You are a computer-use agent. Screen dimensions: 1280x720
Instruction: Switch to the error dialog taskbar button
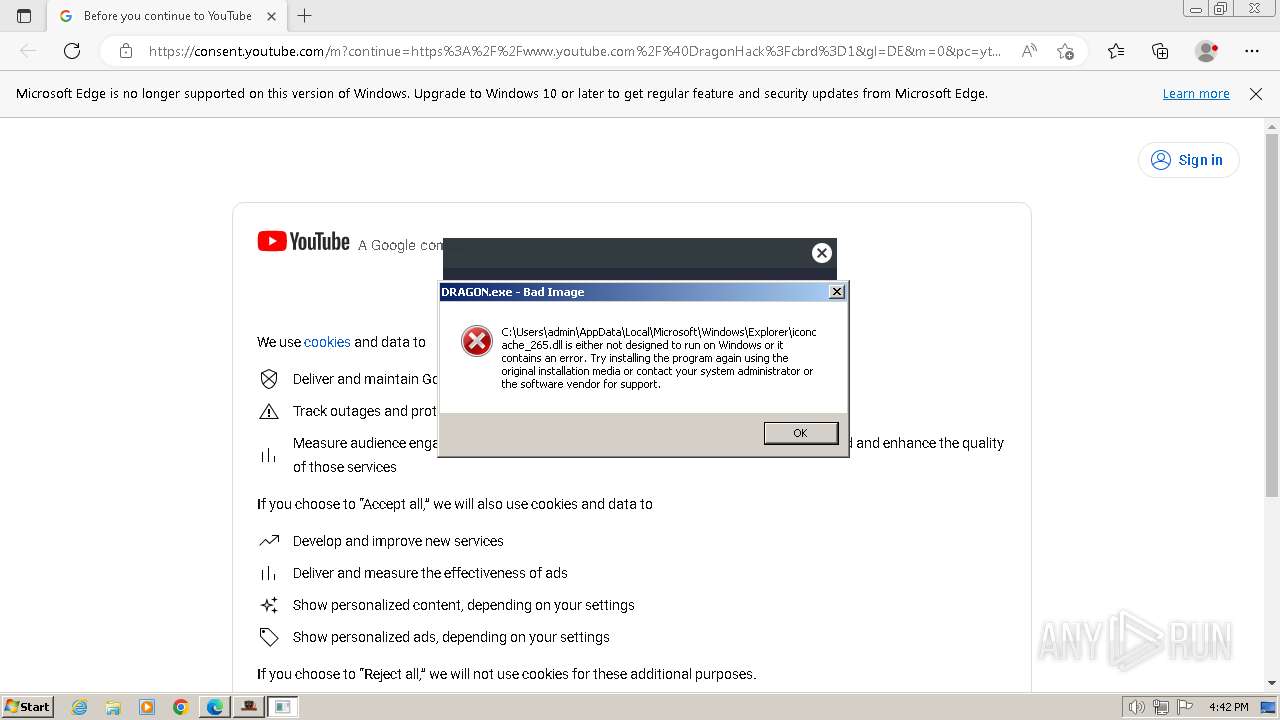coord(283,707)
